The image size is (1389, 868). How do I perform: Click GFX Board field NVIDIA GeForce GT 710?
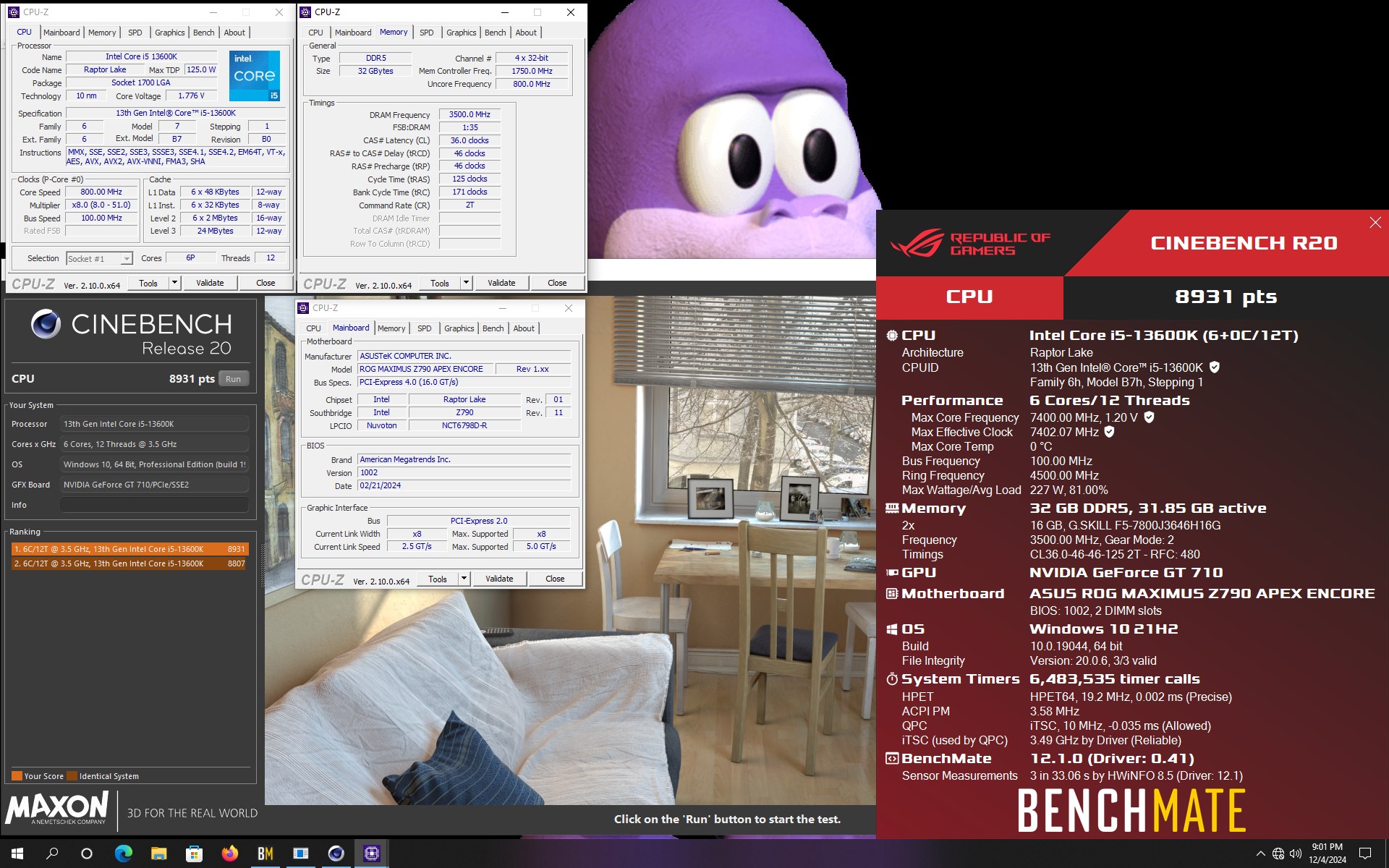tap(154, 485)
